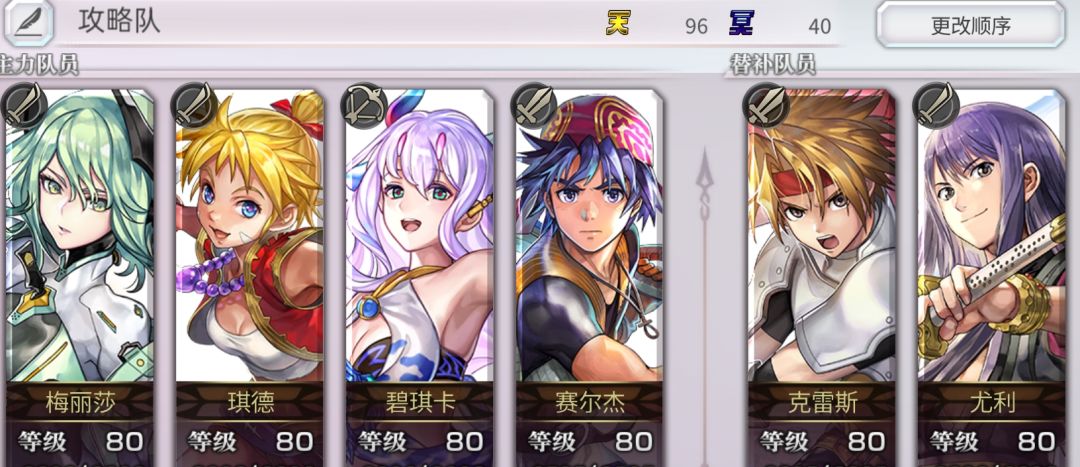
Task: Pick 尤利's reserve member portrait
Action: point(991,236)
